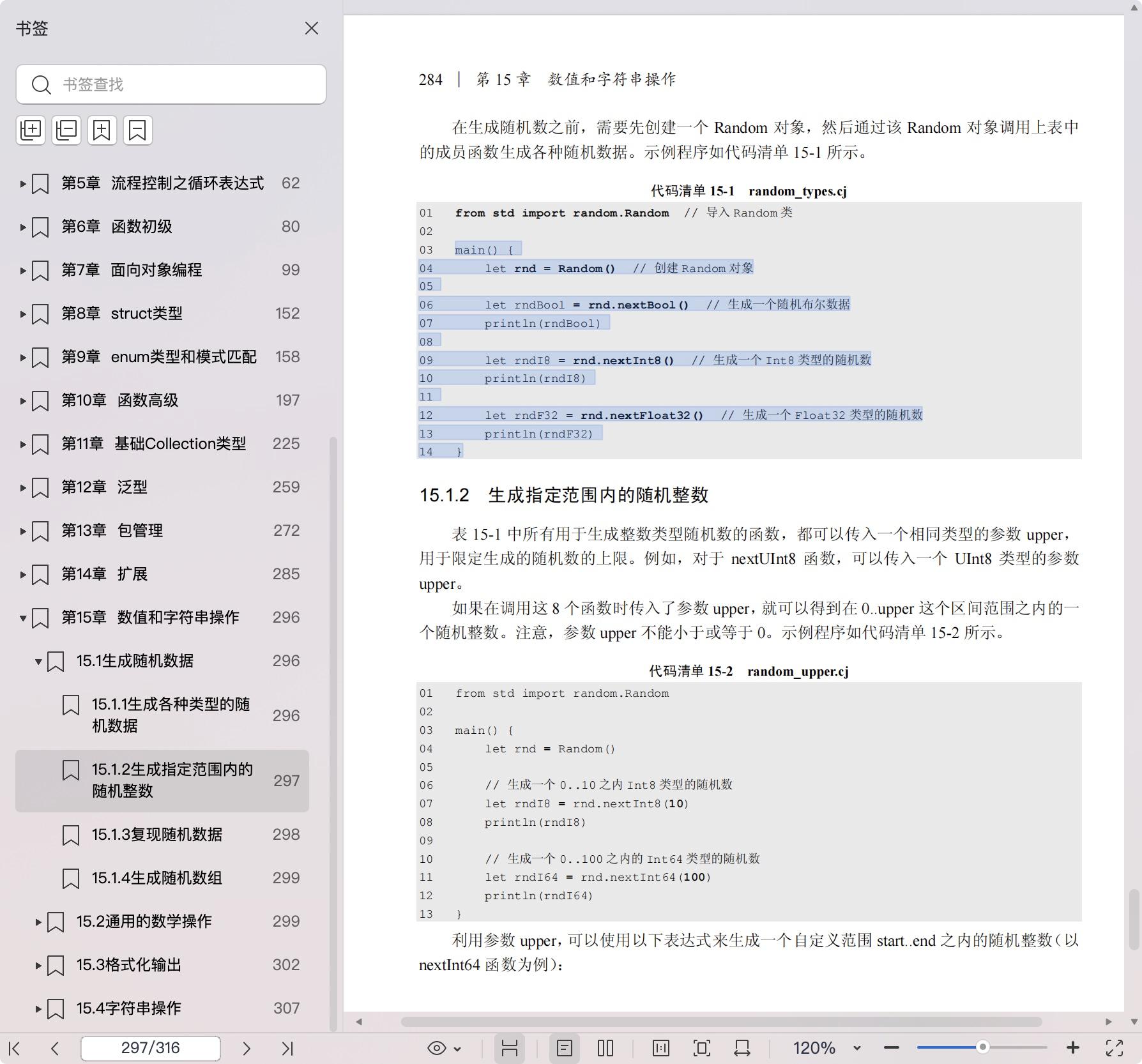Fit page to width icon
The height and width of the screenshot is (1064, 1142).
pyautogui.click(x=742, y=1048)
